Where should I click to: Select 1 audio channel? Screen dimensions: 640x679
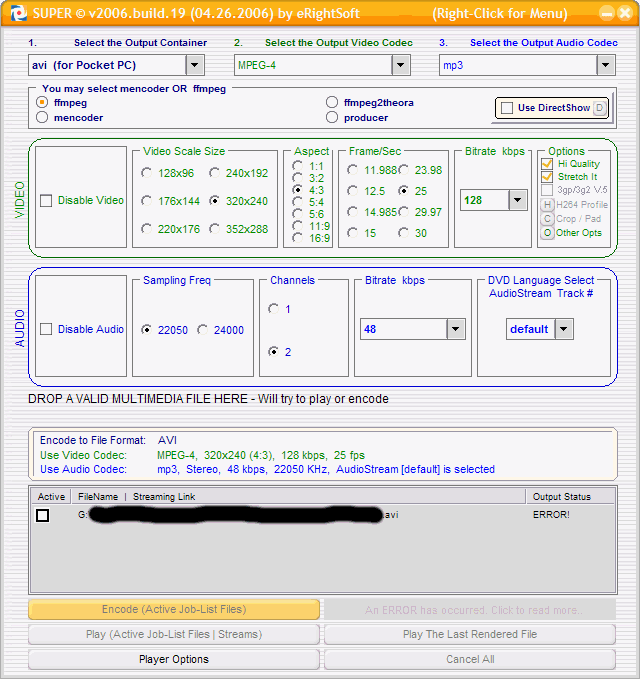pyautogui.click(x=273, y=309)
